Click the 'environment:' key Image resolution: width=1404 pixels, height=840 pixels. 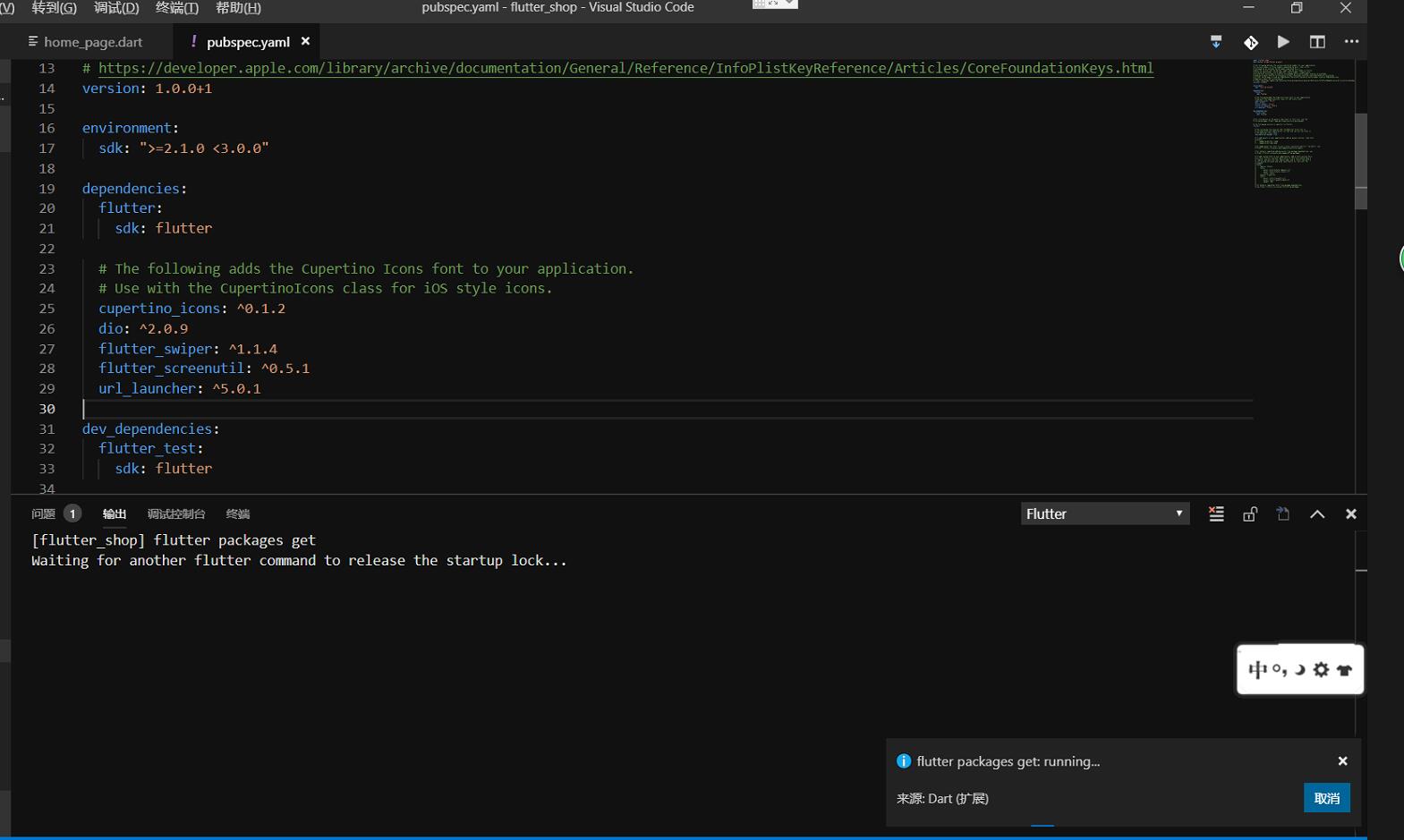[131, 128]
